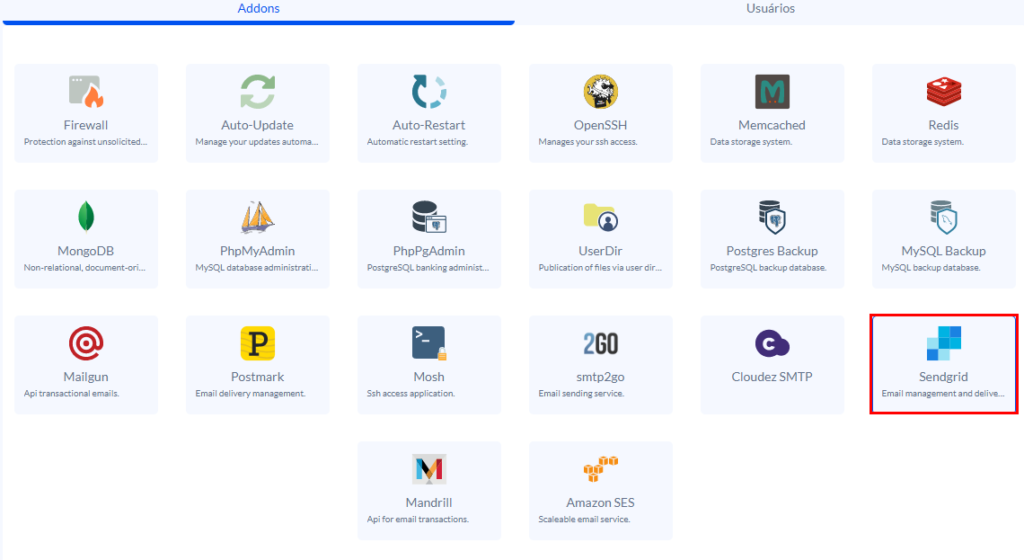Click the UserDir folder icon

pos(600,217)
